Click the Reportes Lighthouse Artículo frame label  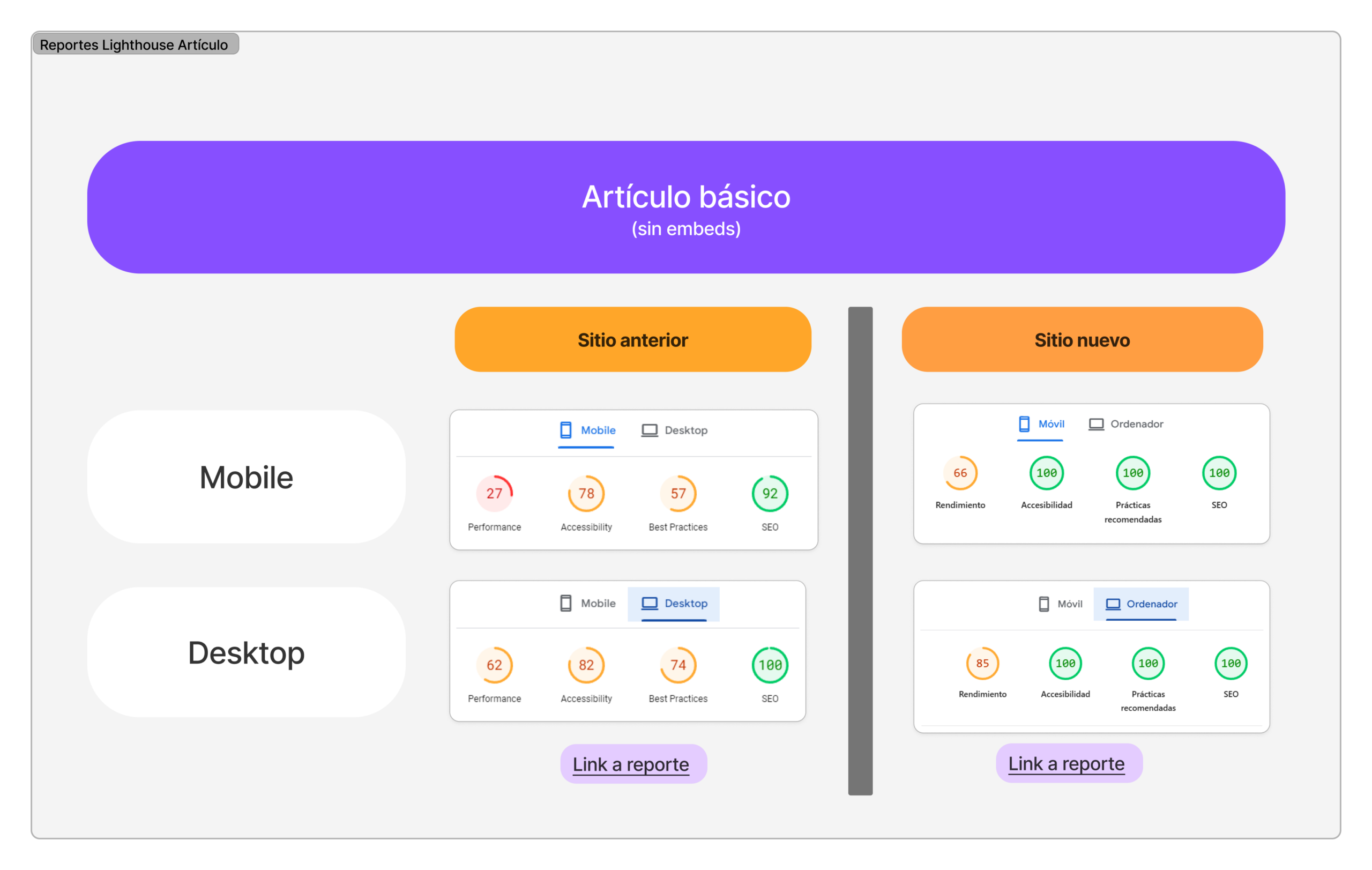click(135, 44)
